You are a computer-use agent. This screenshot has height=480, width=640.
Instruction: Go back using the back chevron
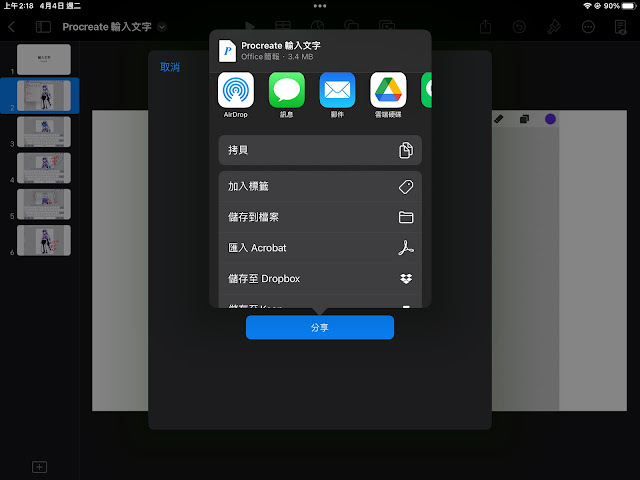click(x=11, y=27)
